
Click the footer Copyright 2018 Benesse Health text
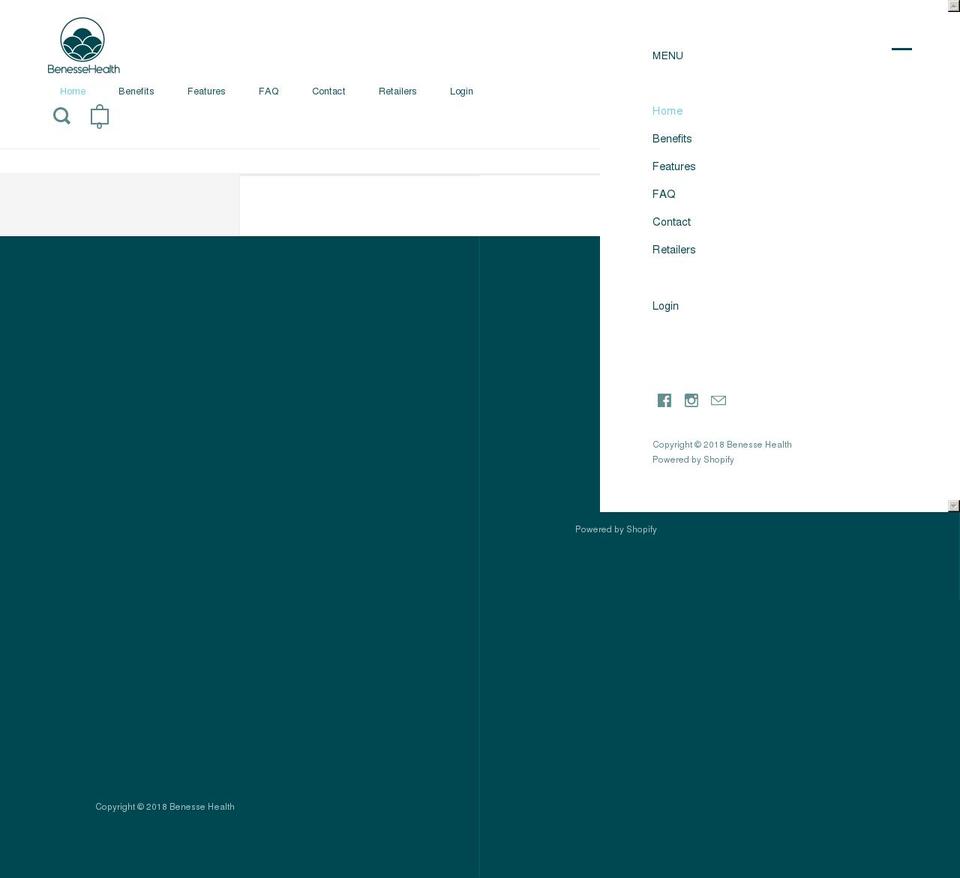pos(165,807)
